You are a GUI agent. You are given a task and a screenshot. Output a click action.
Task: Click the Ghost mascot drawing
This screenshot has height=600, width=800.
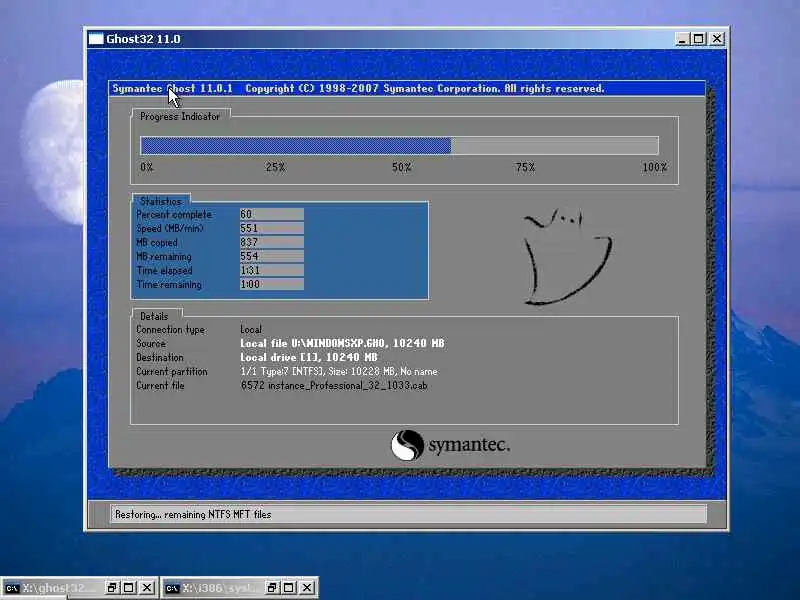(x=567, y=256)
